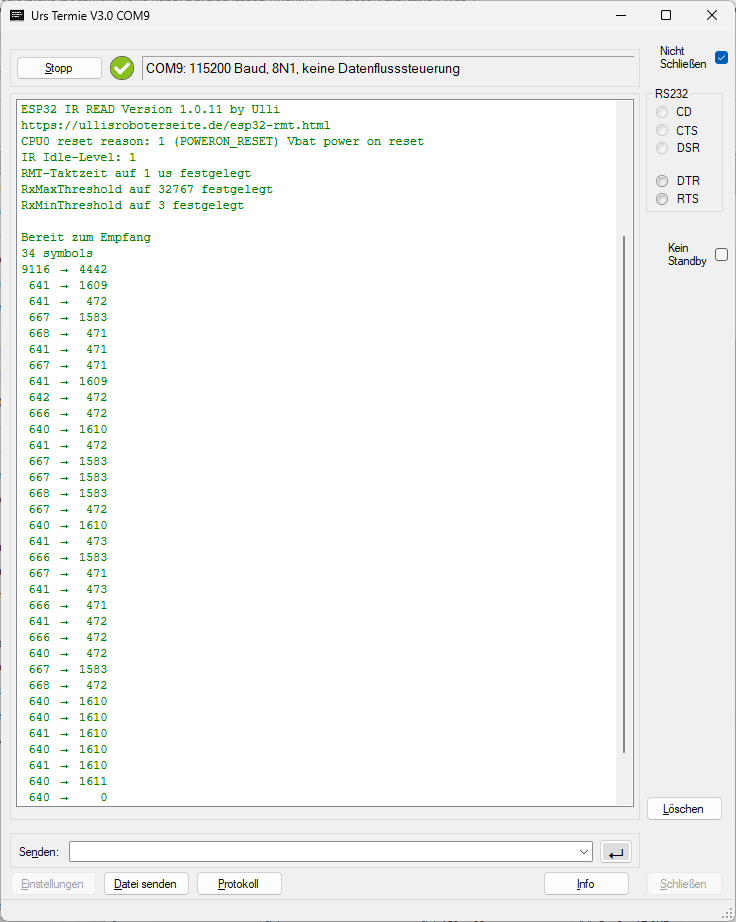The image size is (736, 922).
Task: Enable the Kein Standby checkbox
Action: tap(721, 255)
